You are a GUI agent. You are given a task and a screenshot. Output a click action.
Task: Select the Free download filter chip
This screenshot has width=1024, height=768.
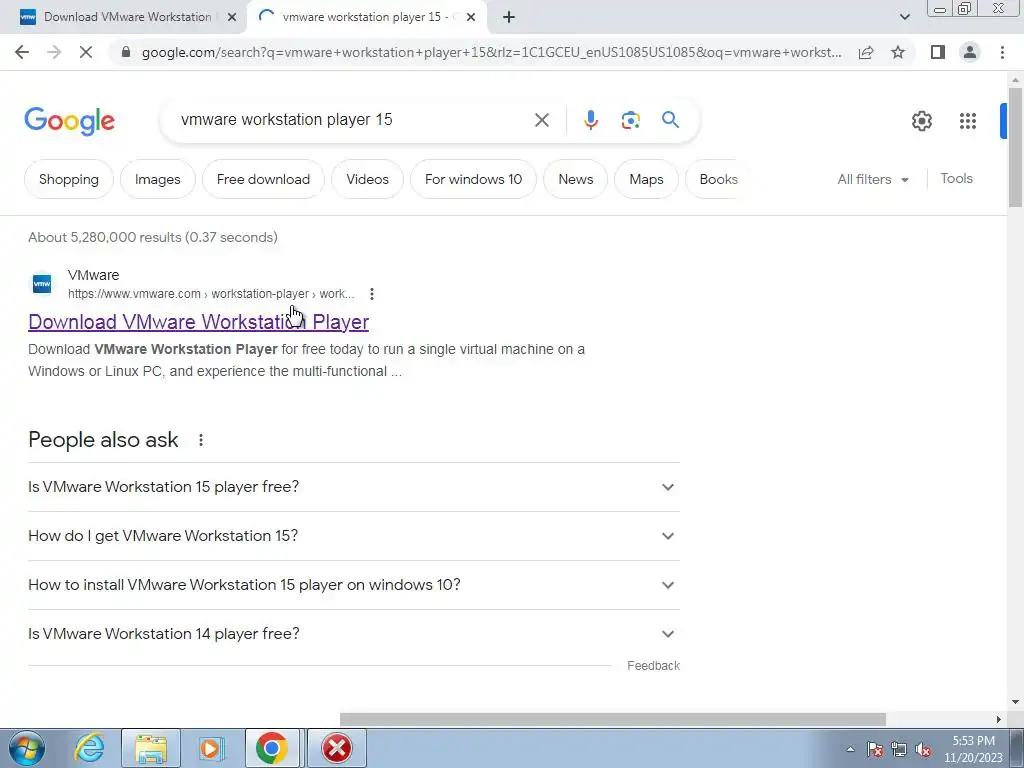[263, 179]
